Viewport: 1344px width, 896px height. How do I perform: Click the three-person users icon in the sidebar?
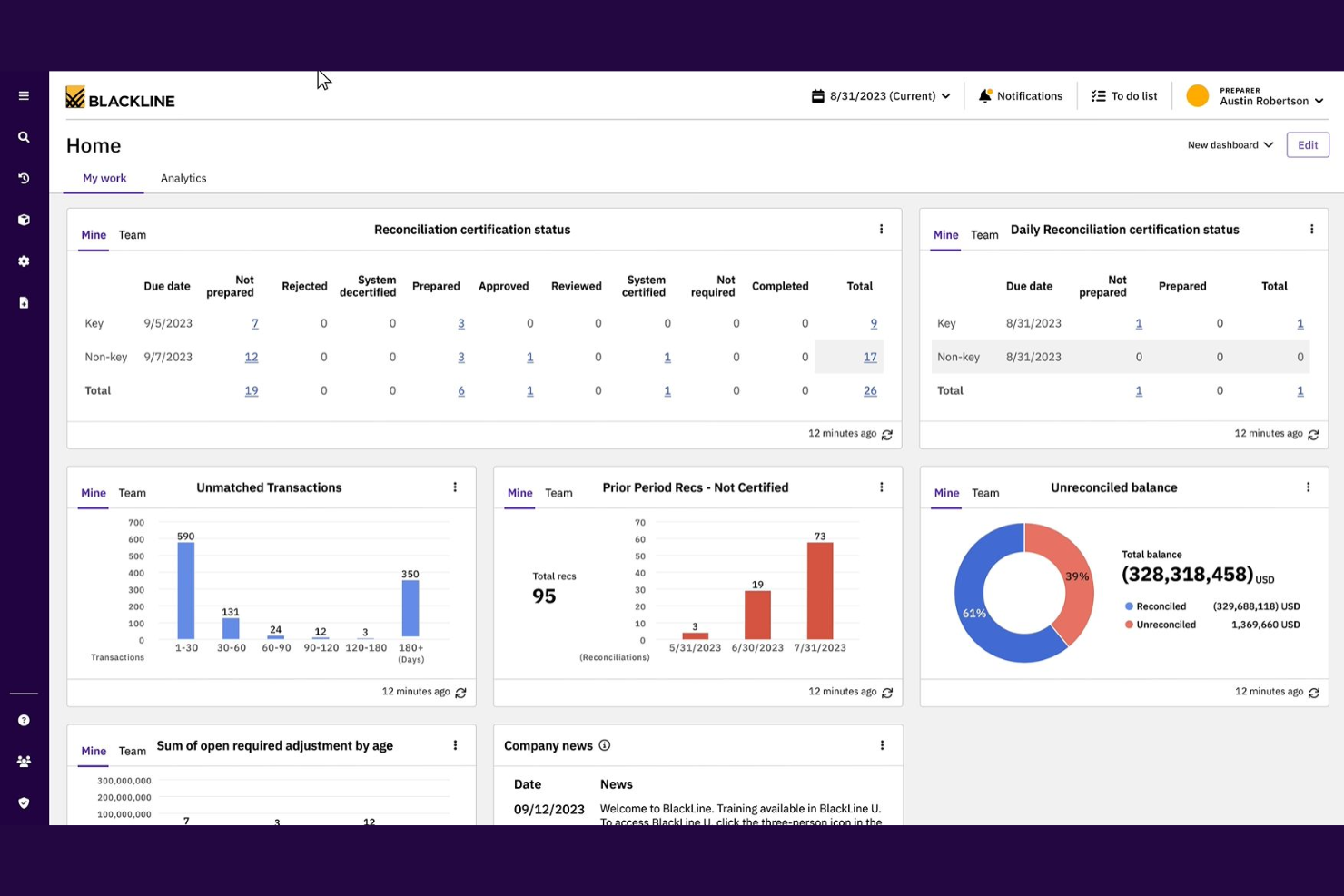pos(24,762)
